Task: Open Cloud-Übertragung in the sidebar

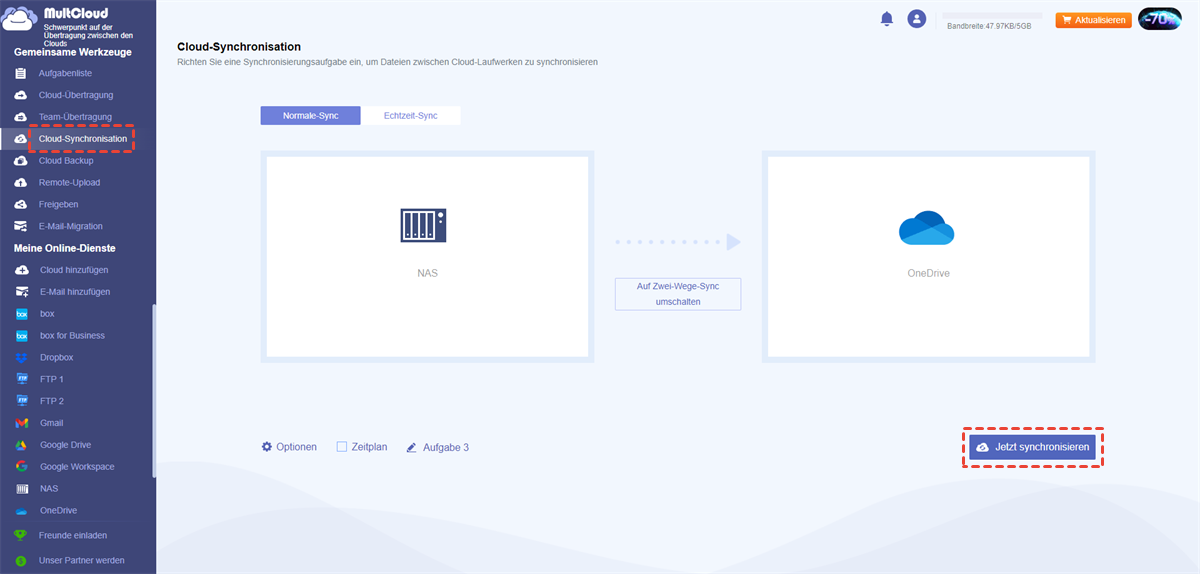Action: pyautogui.click(x=76, y=96)
